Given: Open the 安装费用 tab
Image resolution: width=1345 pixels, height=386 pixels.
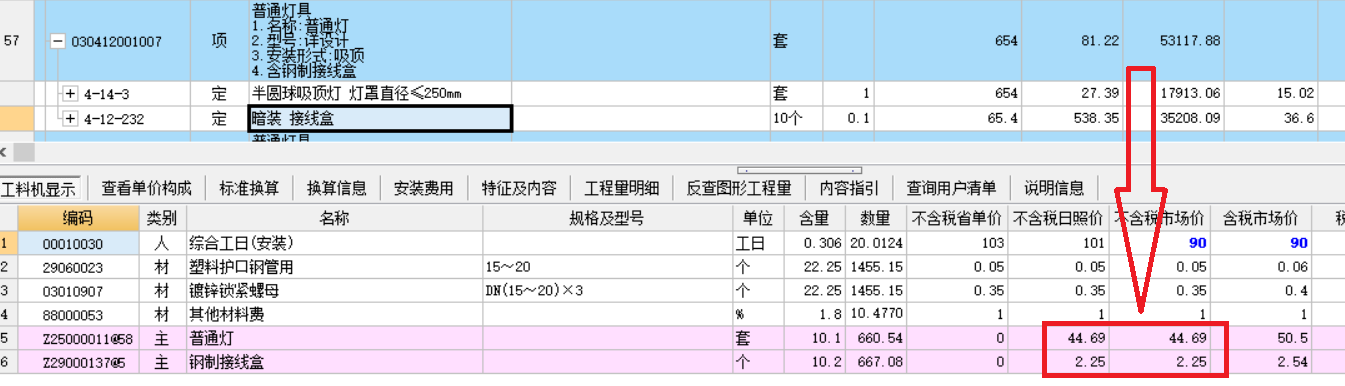Looking at the screenshot, I should tap(423, 188).
